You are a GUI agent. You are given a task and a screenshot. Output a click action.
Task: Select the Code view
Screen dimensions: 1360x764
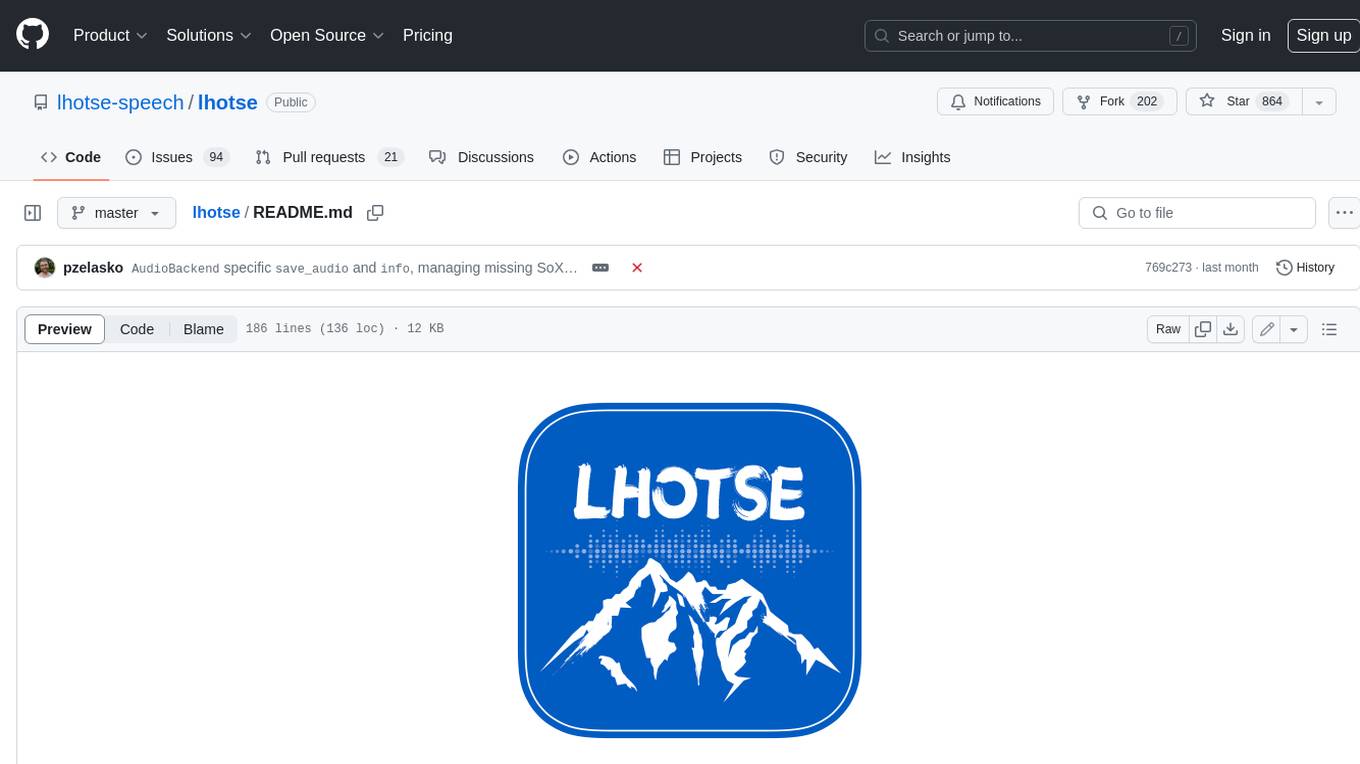pos(137,329)
